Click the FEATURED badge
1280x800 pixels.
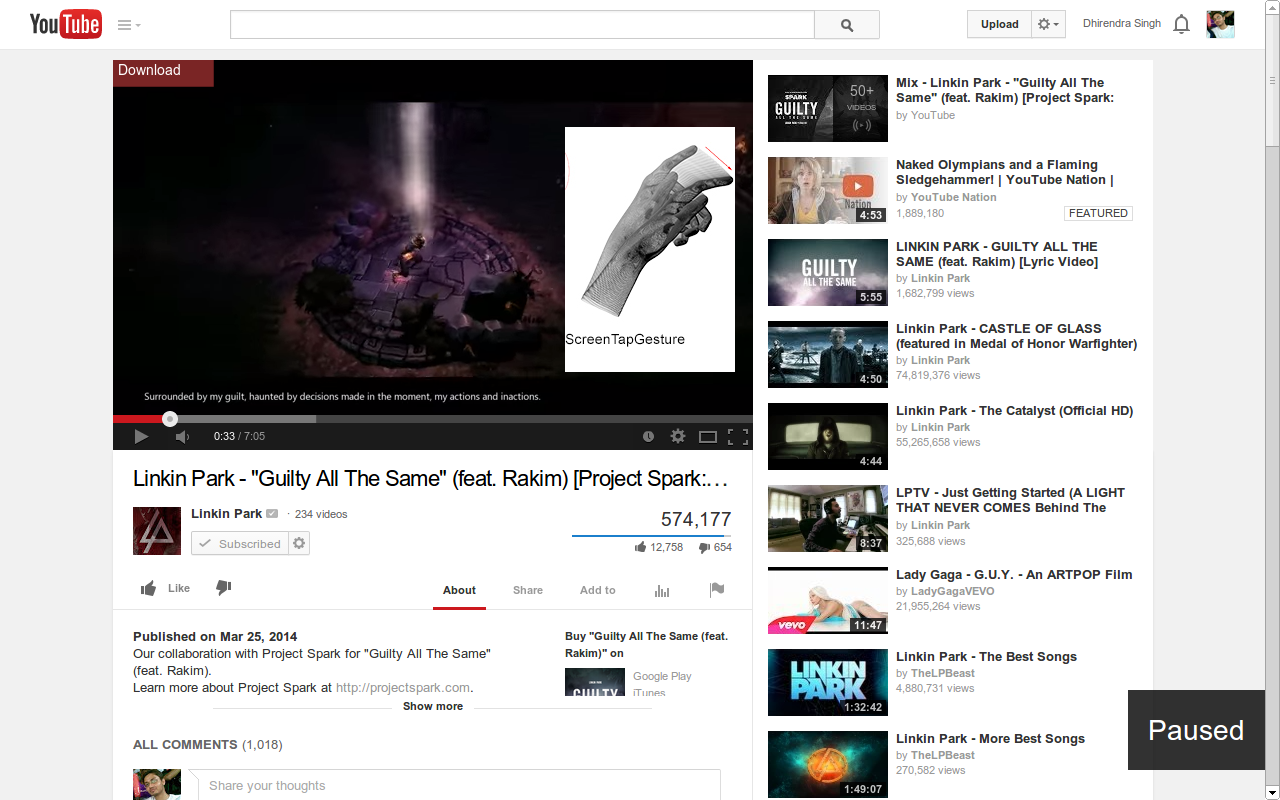1098,213
